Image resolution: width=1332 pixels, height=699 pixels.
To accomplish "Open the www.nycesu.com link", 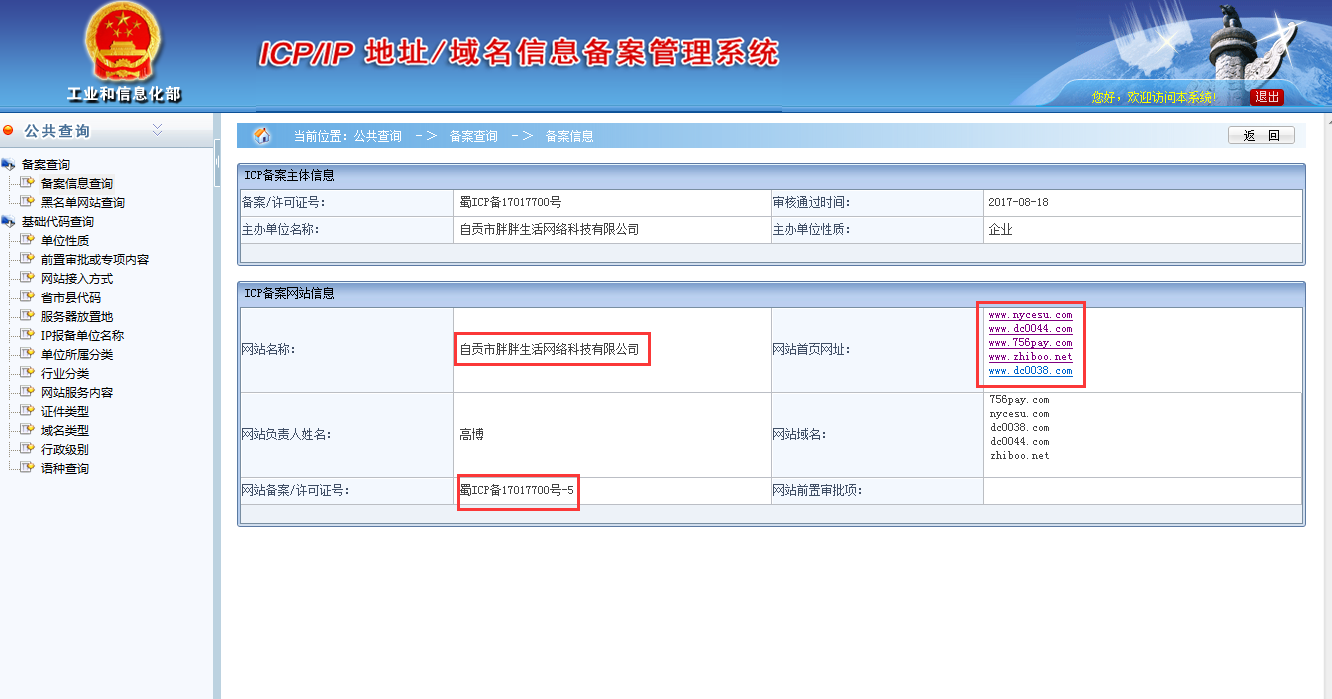I will click(x=1030, y=315).
